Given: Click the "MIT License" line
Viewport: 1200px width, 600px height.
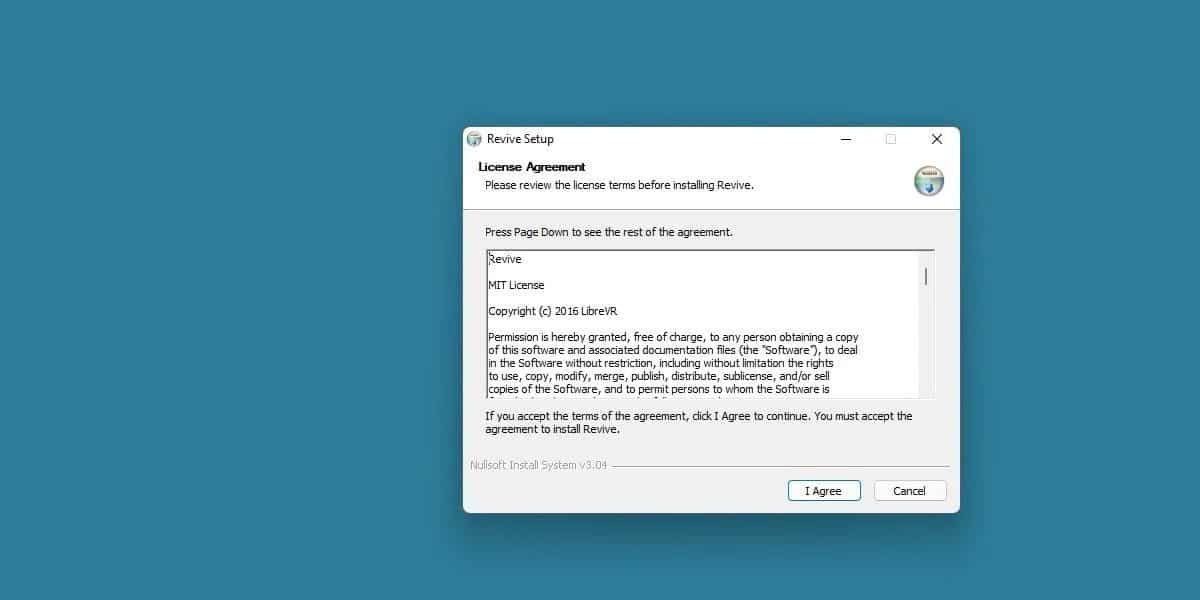Looking at the screenshot, I should (516, 285).
